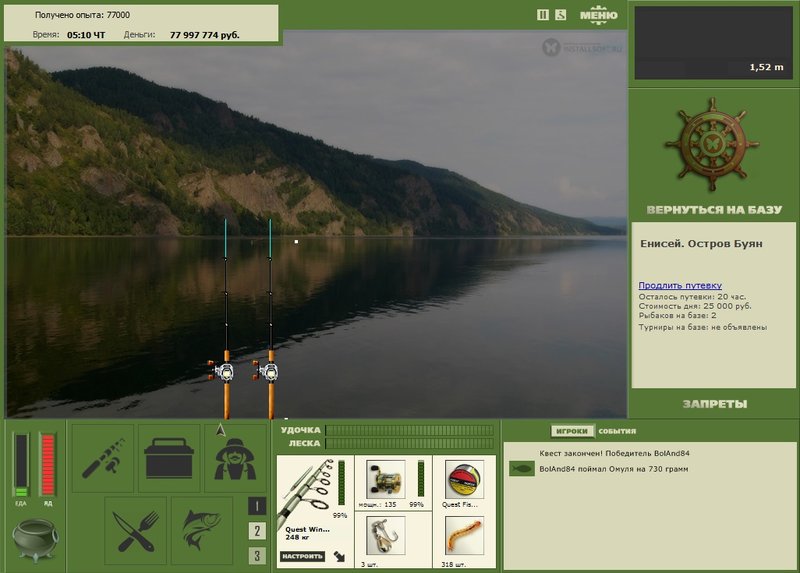Viewport: 800px width, 573px height.
Task: Click the time value 05:10 ЧТ
Action: coord(86,35)
